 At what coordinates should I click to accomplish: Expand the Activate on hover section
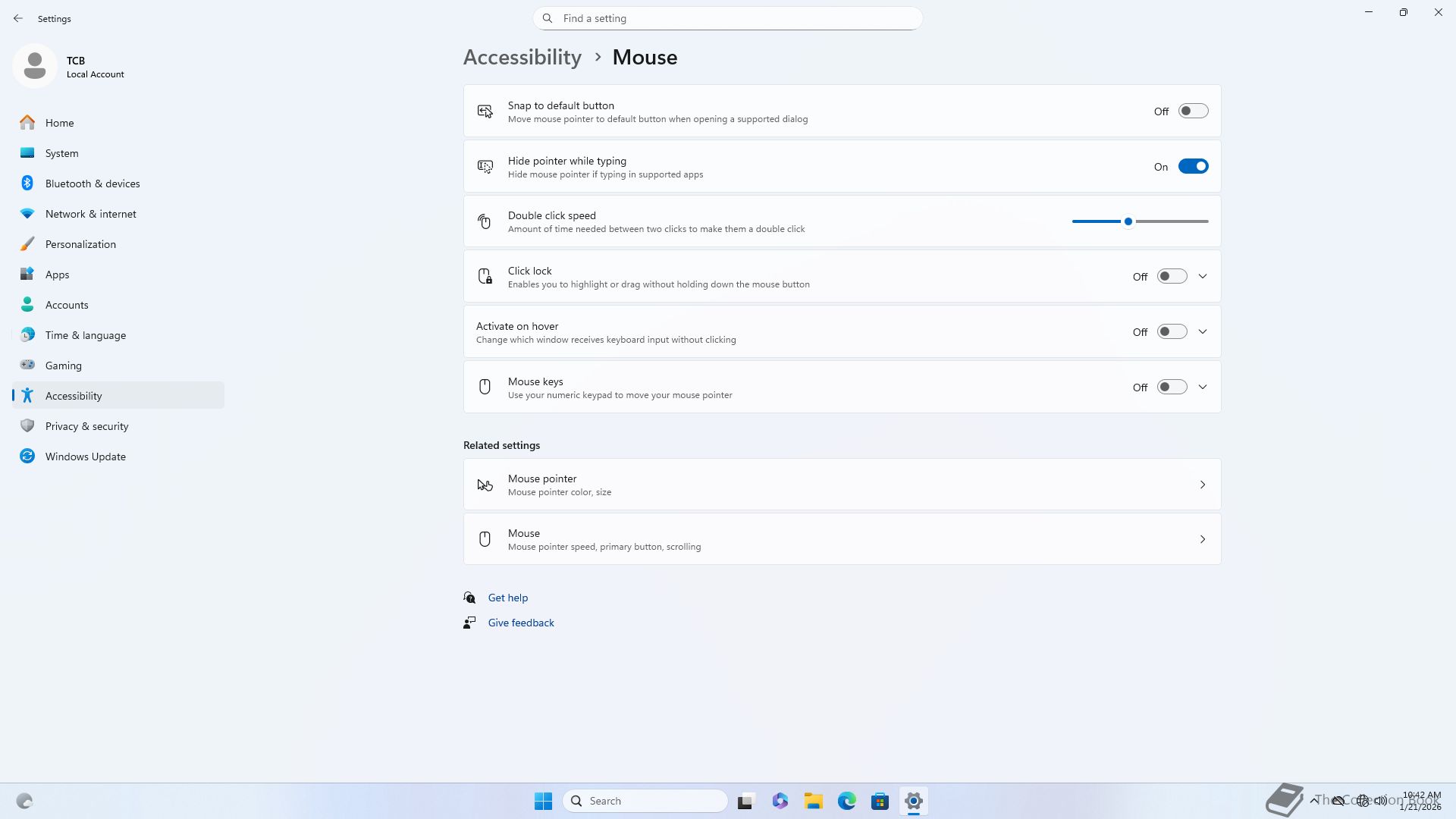[1203, 332]
